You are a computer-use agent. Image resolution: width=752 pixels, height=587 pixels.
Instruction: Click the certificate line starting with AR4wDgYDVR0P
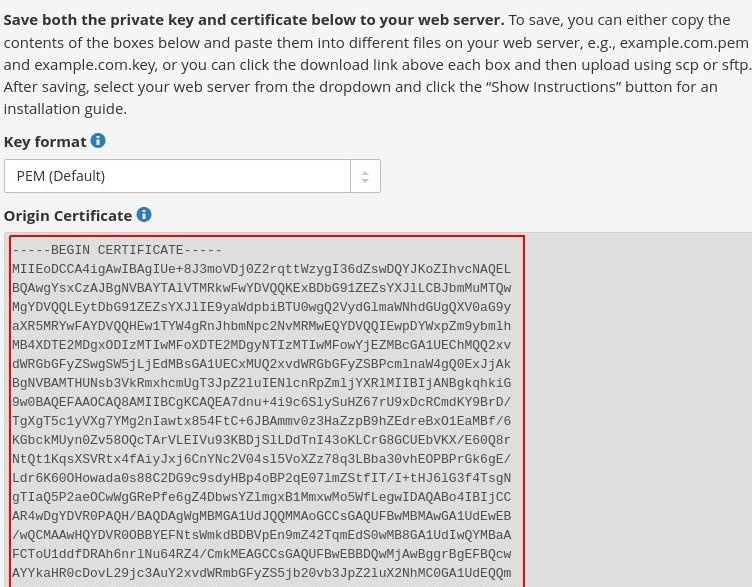[x=262, y=516]
